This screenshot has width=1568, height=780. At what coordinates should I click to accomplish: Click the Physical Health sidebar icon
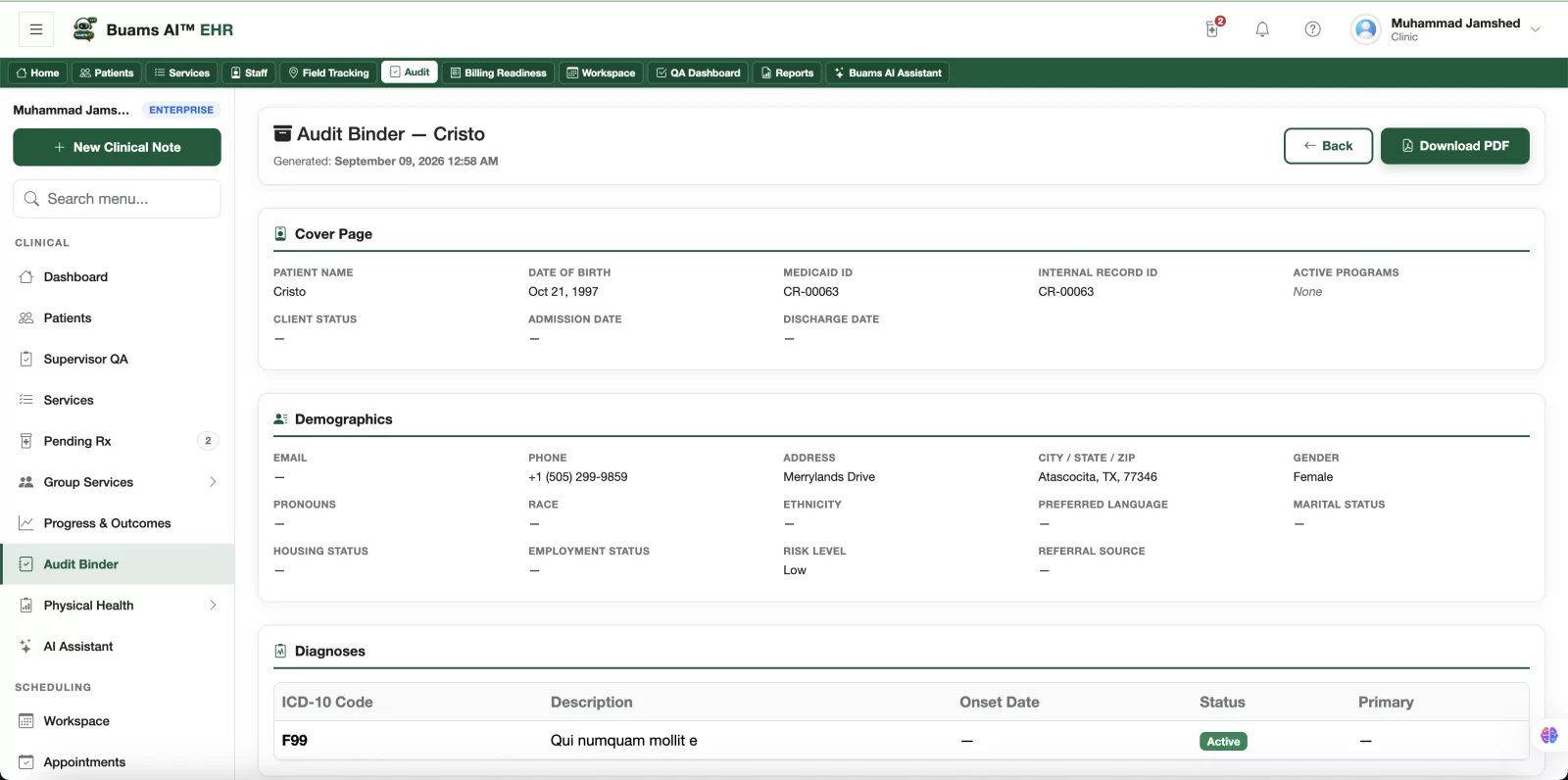[x=26, y=606]
